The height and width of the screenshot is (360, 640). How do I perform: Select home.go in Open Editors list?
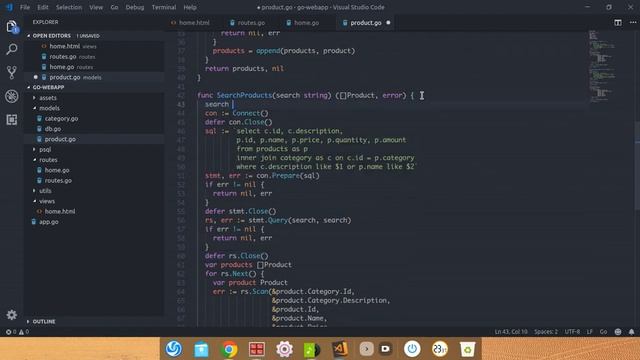coord(62,67)
